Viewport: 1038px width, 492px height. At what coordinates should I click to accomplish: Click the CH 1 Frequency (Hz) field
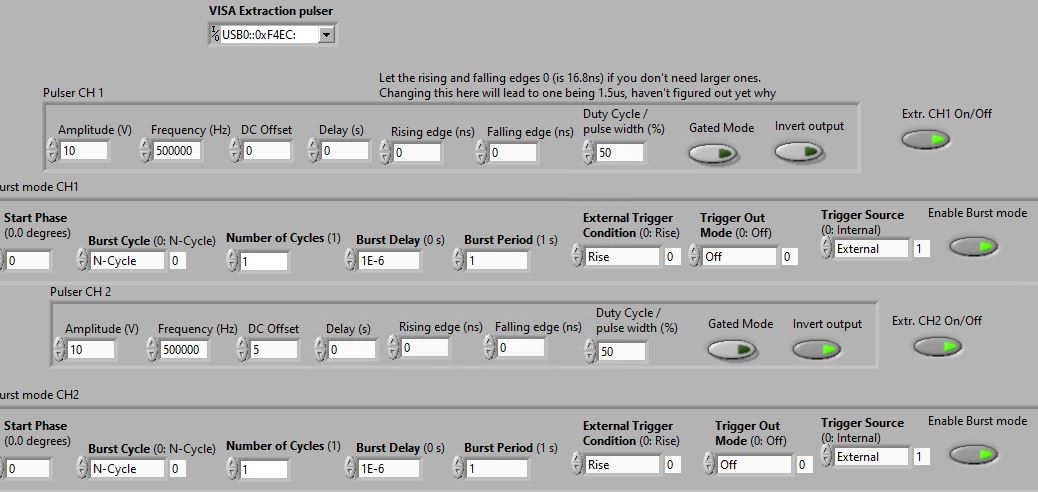(177, 151)
